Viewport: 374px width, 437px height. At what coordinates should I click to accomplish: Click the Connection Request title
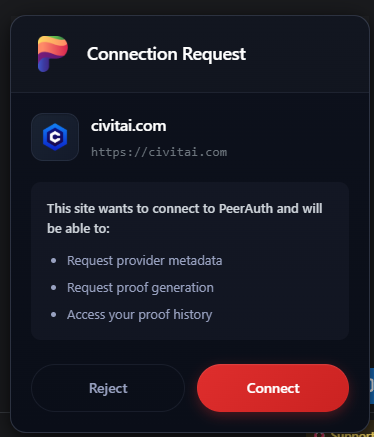166,54
